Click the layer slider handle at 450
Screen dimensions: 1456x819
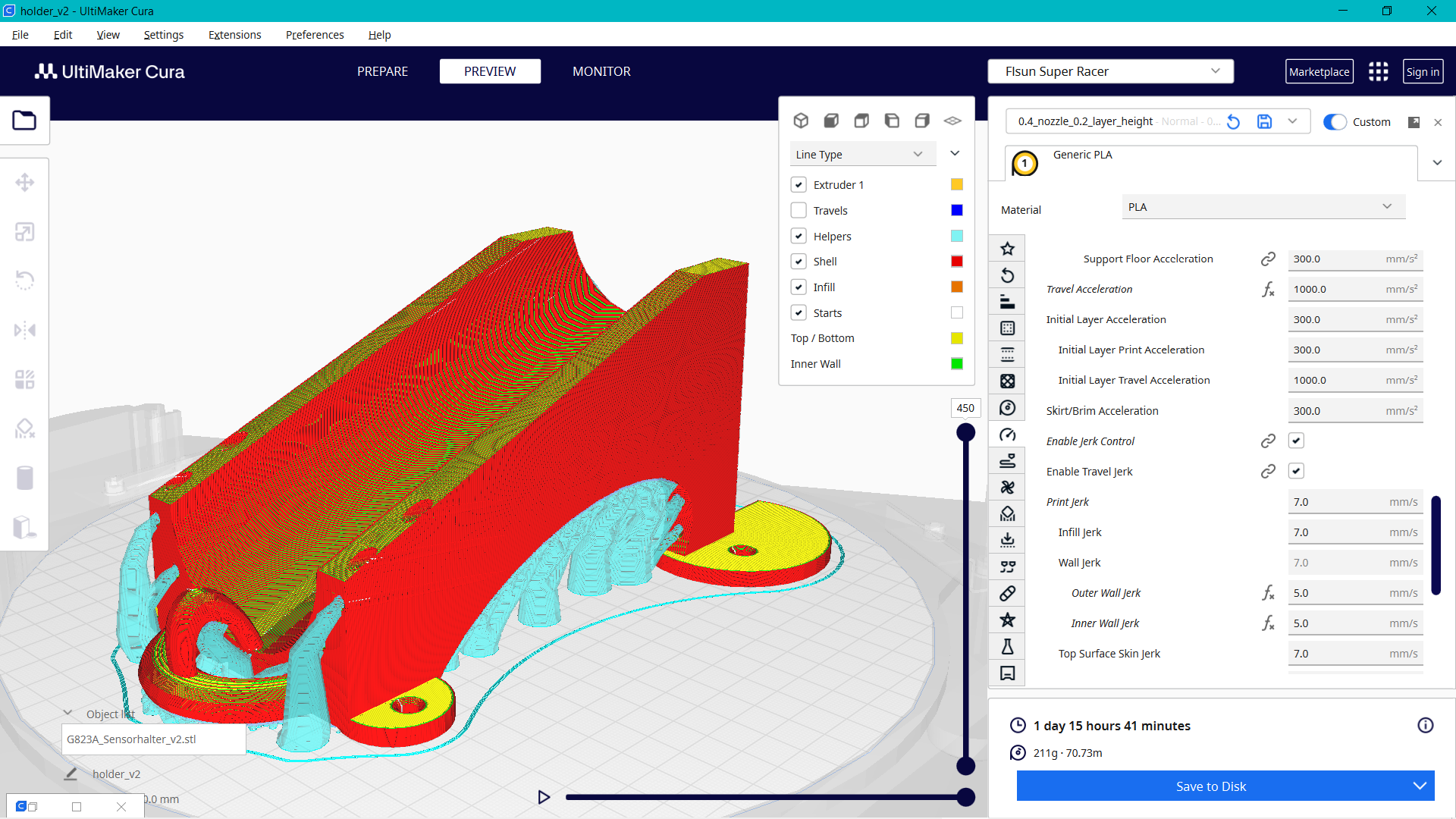point(965,431)
